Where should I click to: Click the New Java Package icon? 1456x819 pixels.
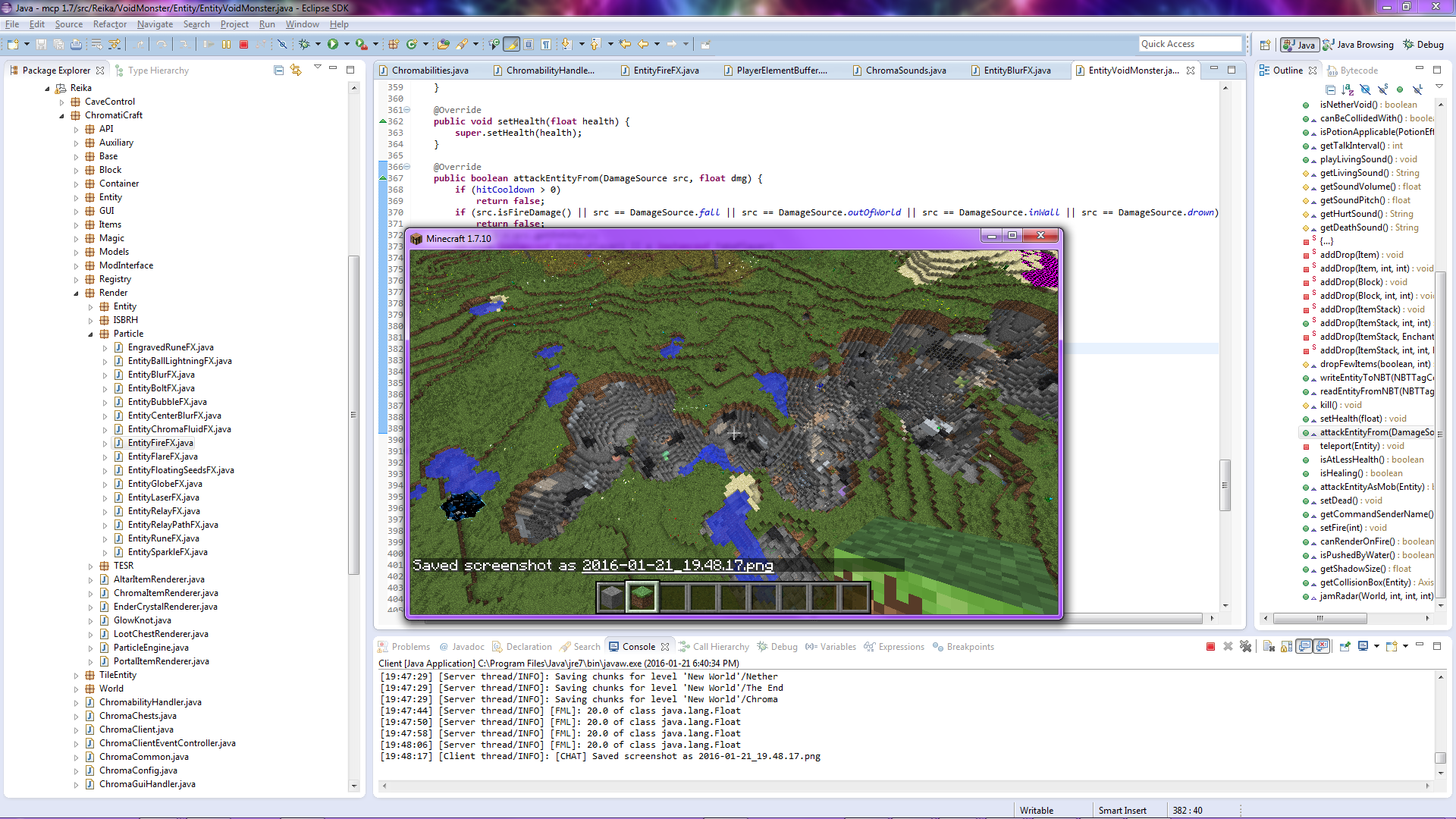[394, 44]
